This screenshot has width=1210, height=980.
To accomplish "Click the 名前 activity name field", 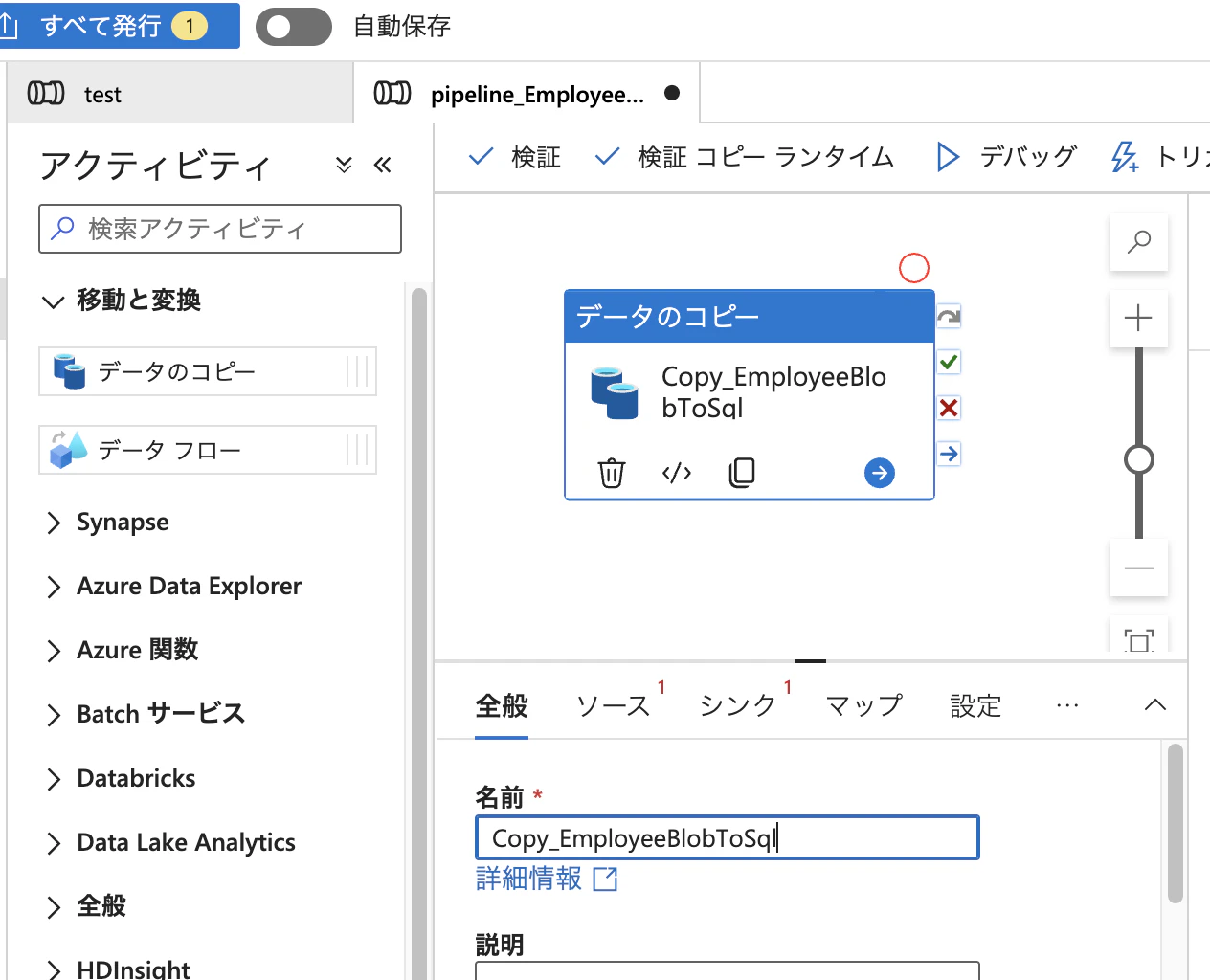I will coord(727,837).
